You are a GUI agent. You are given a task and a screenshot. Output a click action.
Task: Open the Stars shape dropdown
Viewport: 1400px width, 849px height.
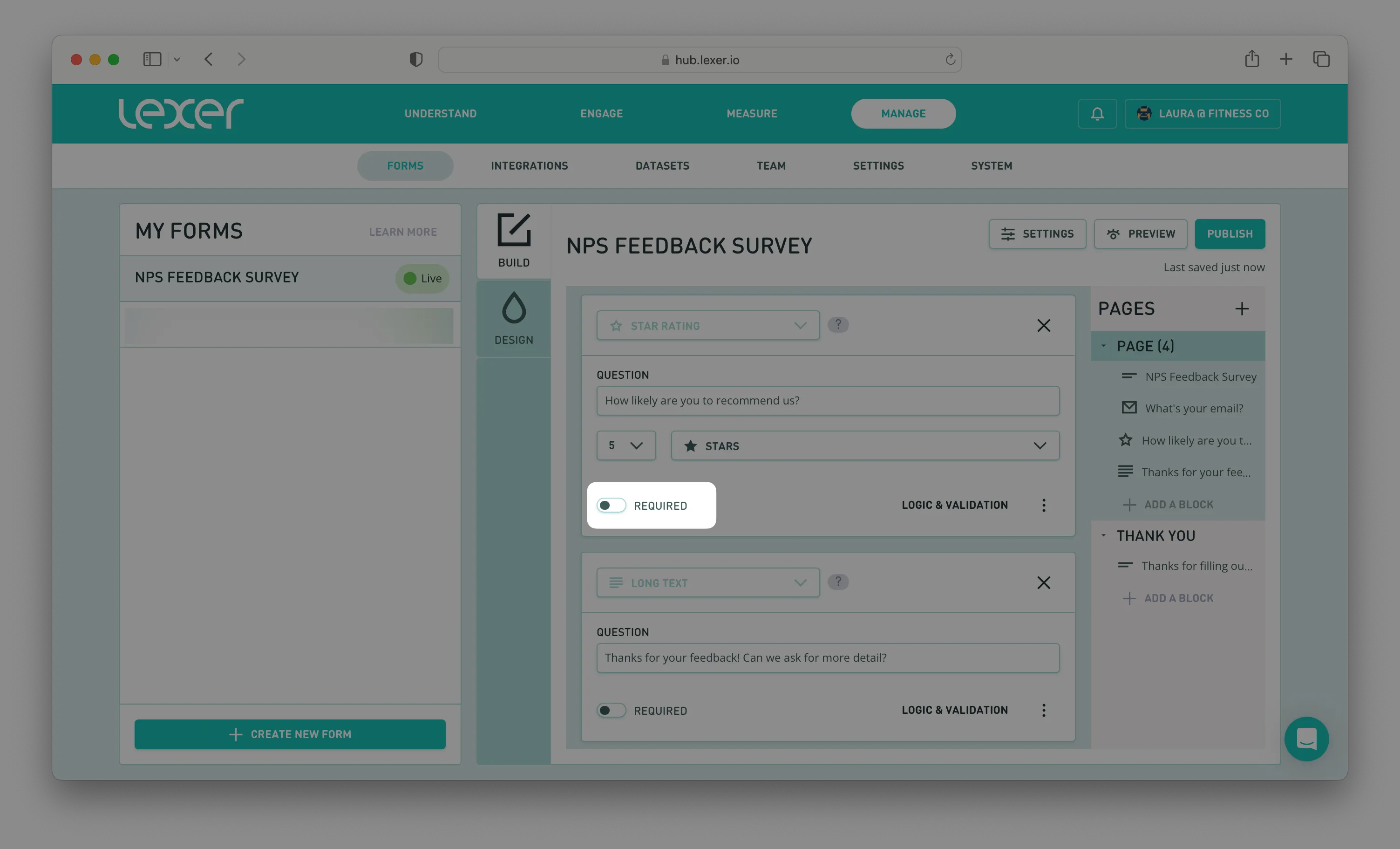864,446
